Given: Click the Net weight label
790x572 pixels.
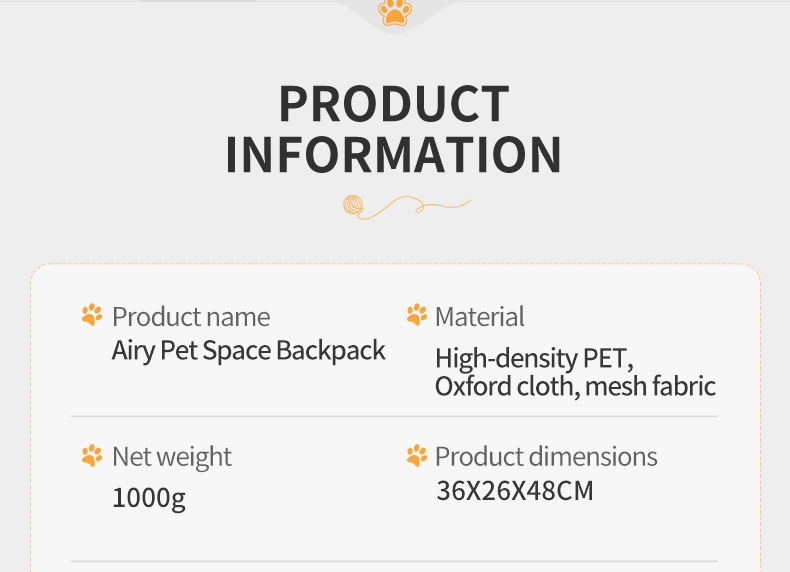Looking at the screenshot, I should pos(171,457).
